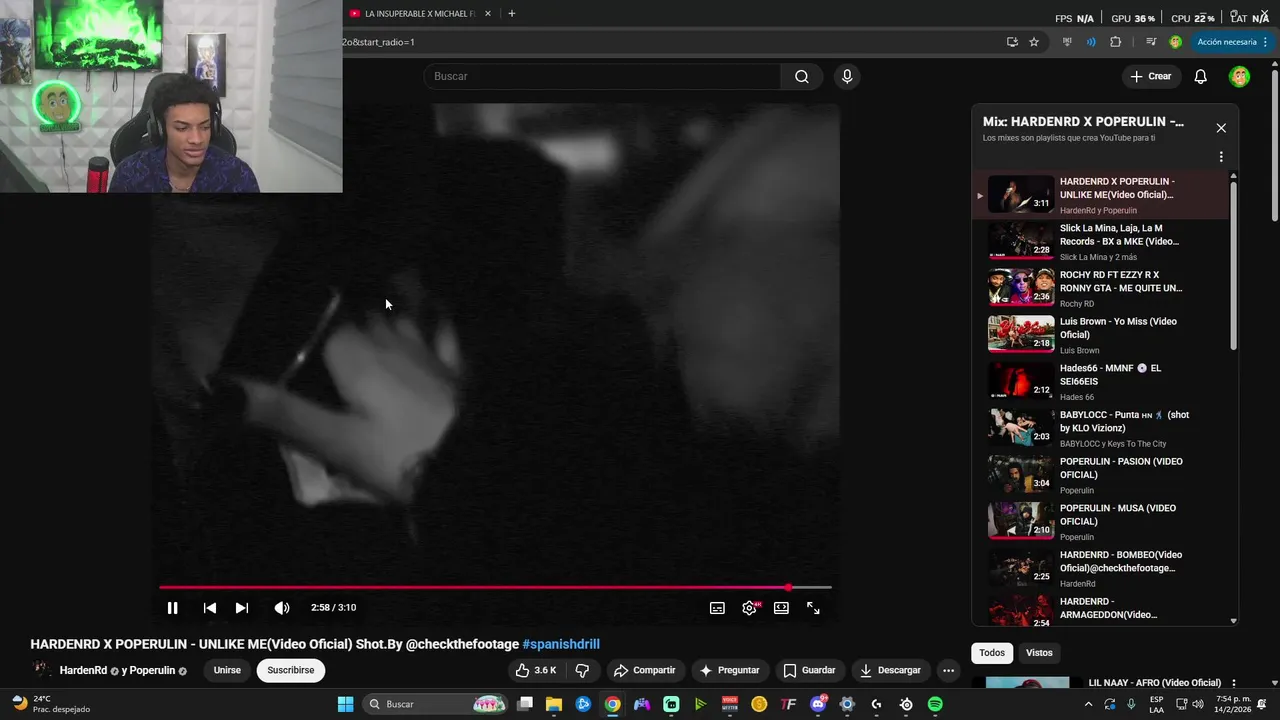Image resolution: width=1280 pixels, height=720 pixels.
Task: Skip to next video in player
Action: coord(241,608)
